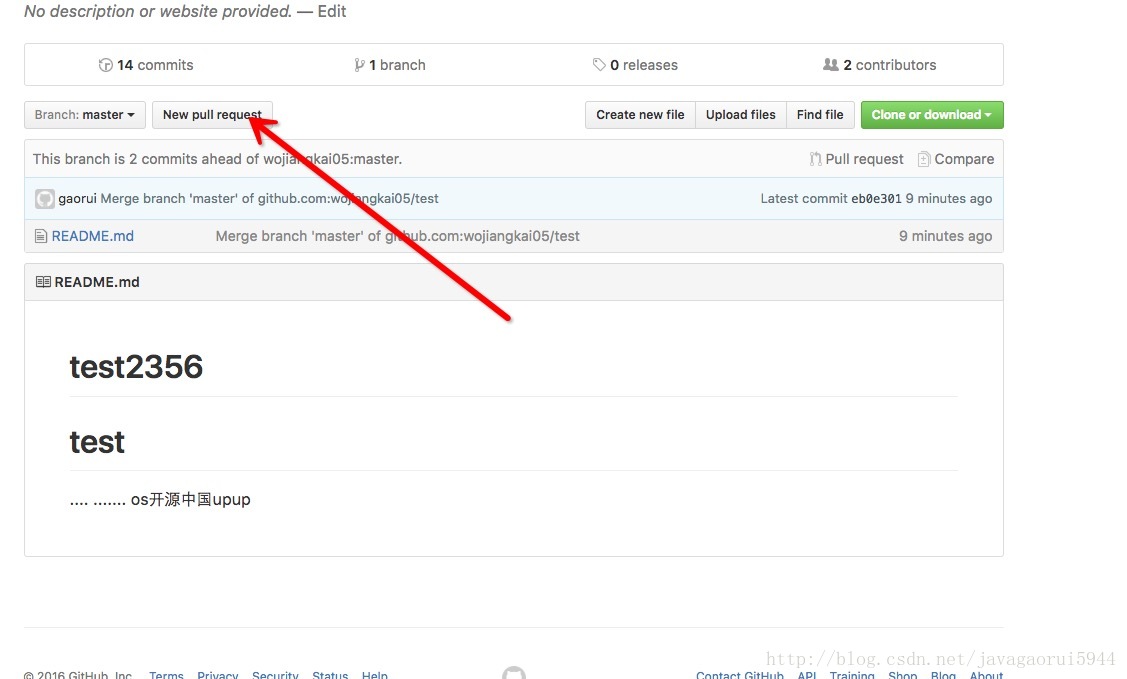Image resolution: width=1127 pixels, height=679 pixels.
Task: Open the Privacy footer link
Action: 218,674
